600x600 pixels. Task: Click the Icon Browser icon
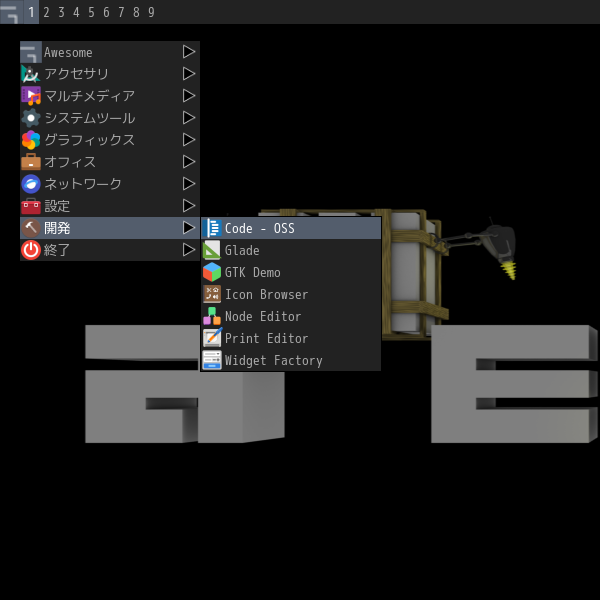tap(212, 294)
